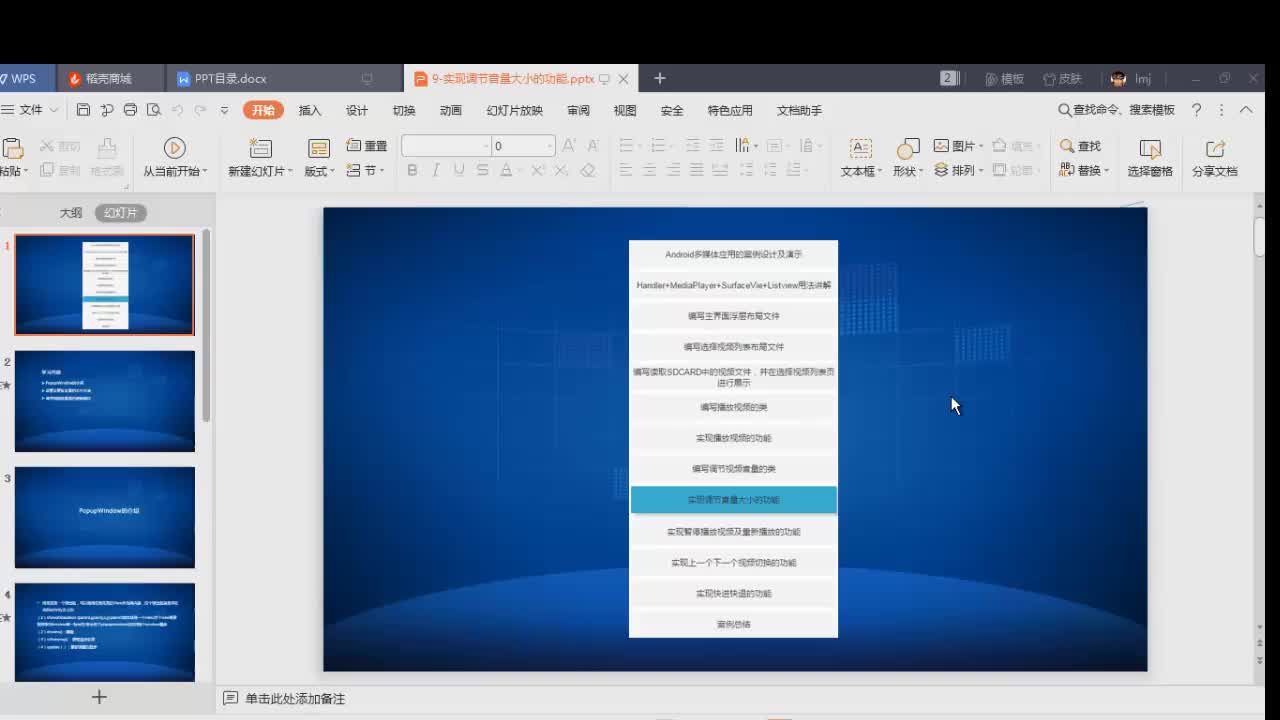Click the paste clipboard icon
This screenshot has height=720, width=1280.
tap(12, 148)
